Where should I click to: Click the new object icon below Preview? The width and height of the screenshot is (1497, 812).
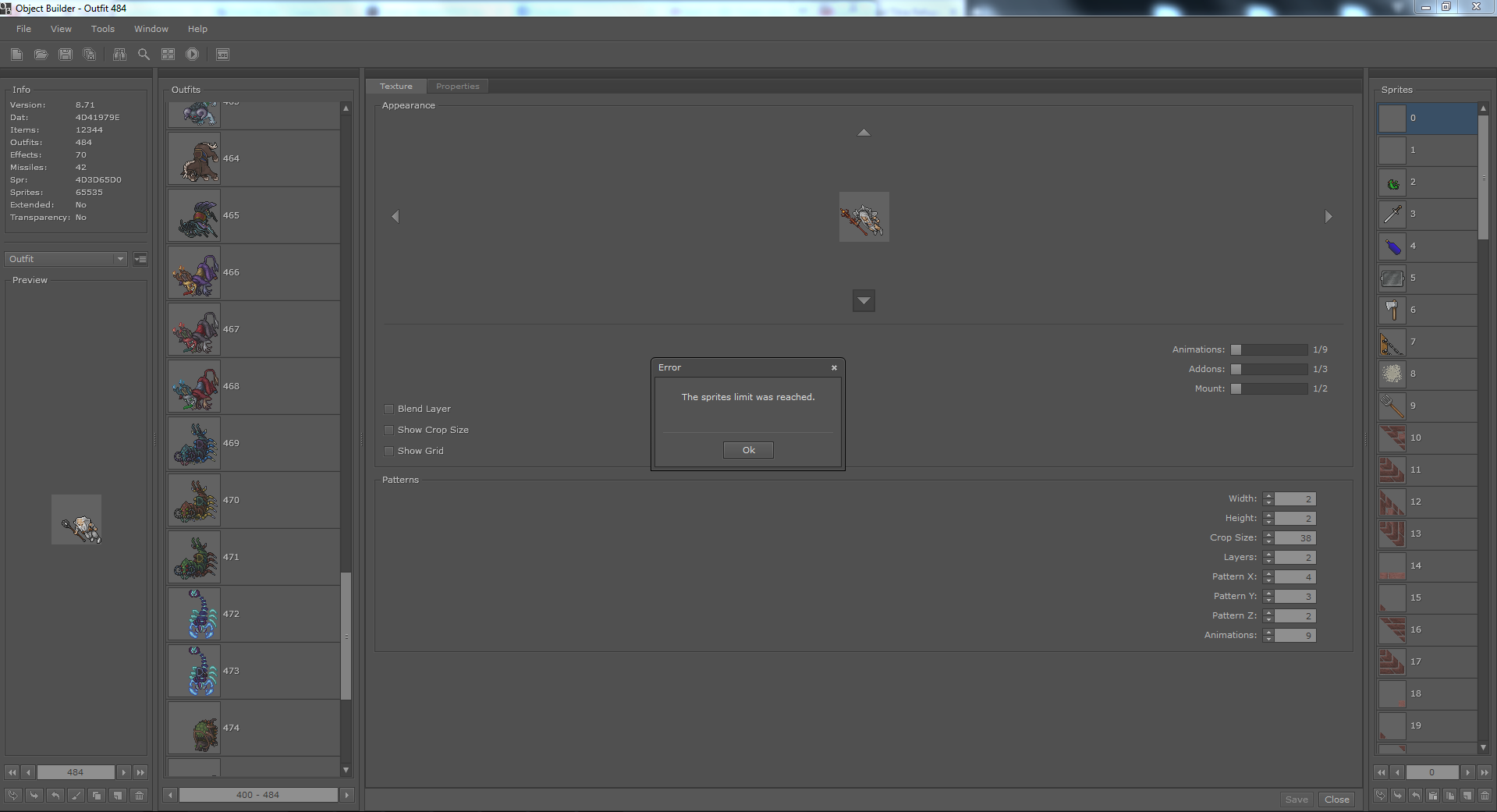118,796
